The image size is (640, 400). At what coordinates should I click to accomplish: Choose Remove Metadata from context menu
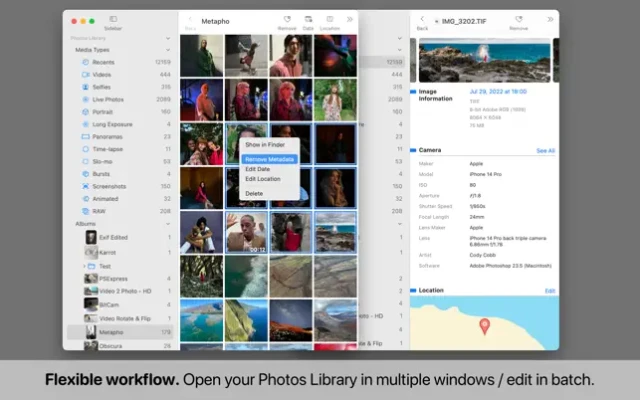(269, 159)
